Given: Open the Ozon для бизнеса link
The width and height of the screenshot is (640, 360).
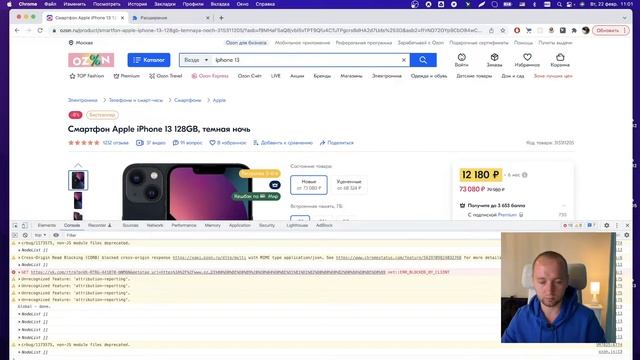Looking at the screenshot, I should pos(246,43).
